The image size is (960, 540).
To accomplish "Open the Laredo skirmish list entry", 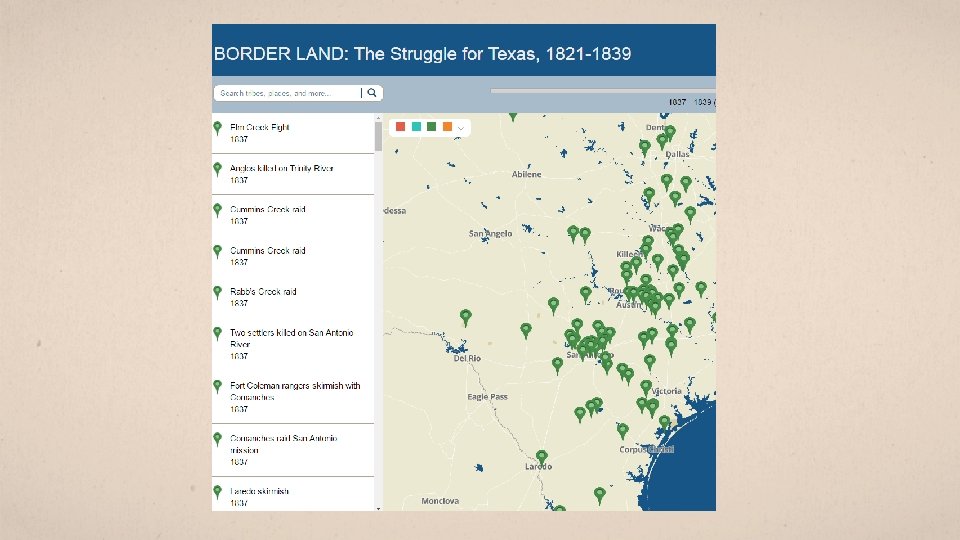I will [293, 495].
